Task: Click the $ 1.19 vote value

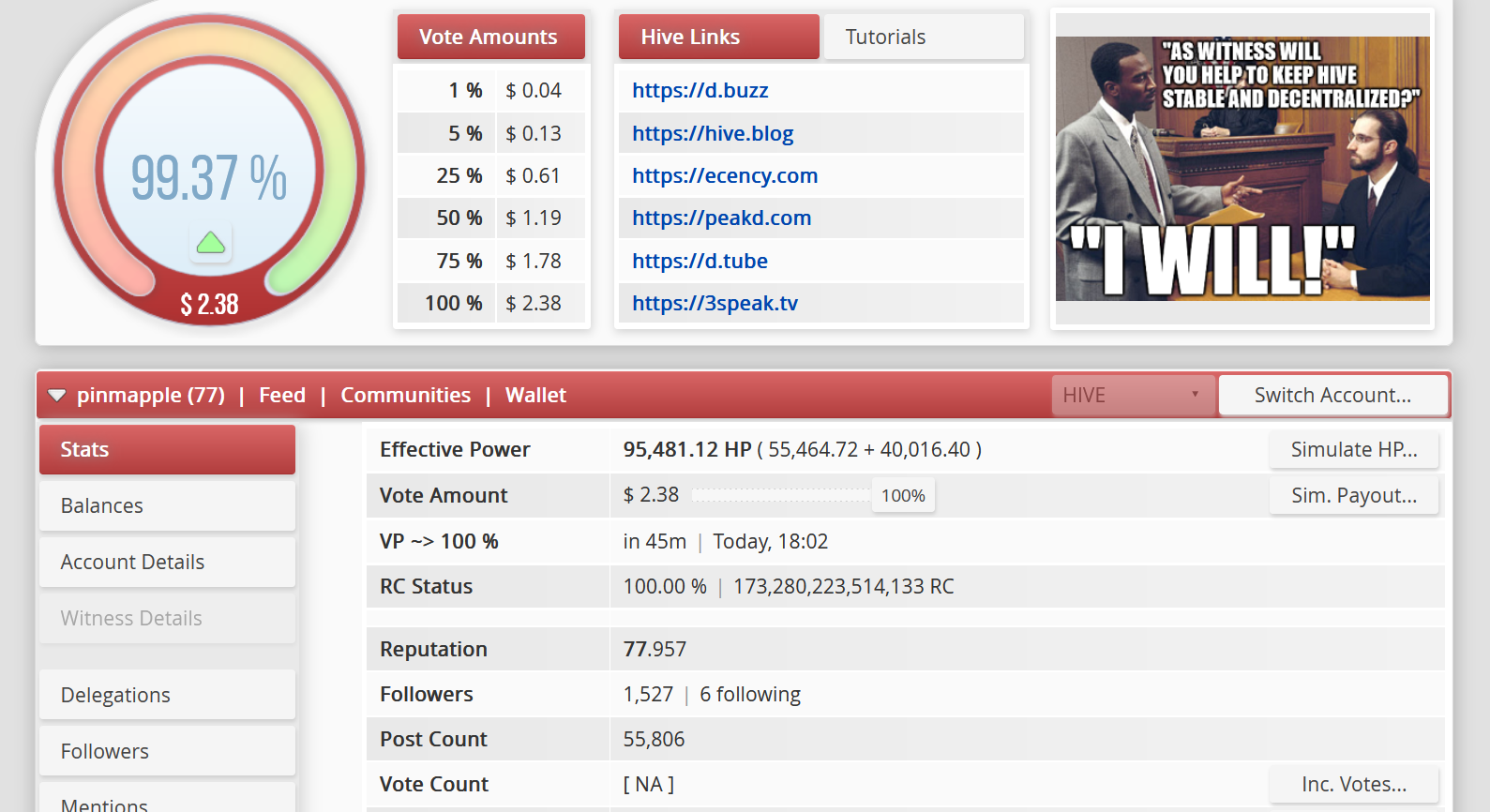Action: coord(534,218)
